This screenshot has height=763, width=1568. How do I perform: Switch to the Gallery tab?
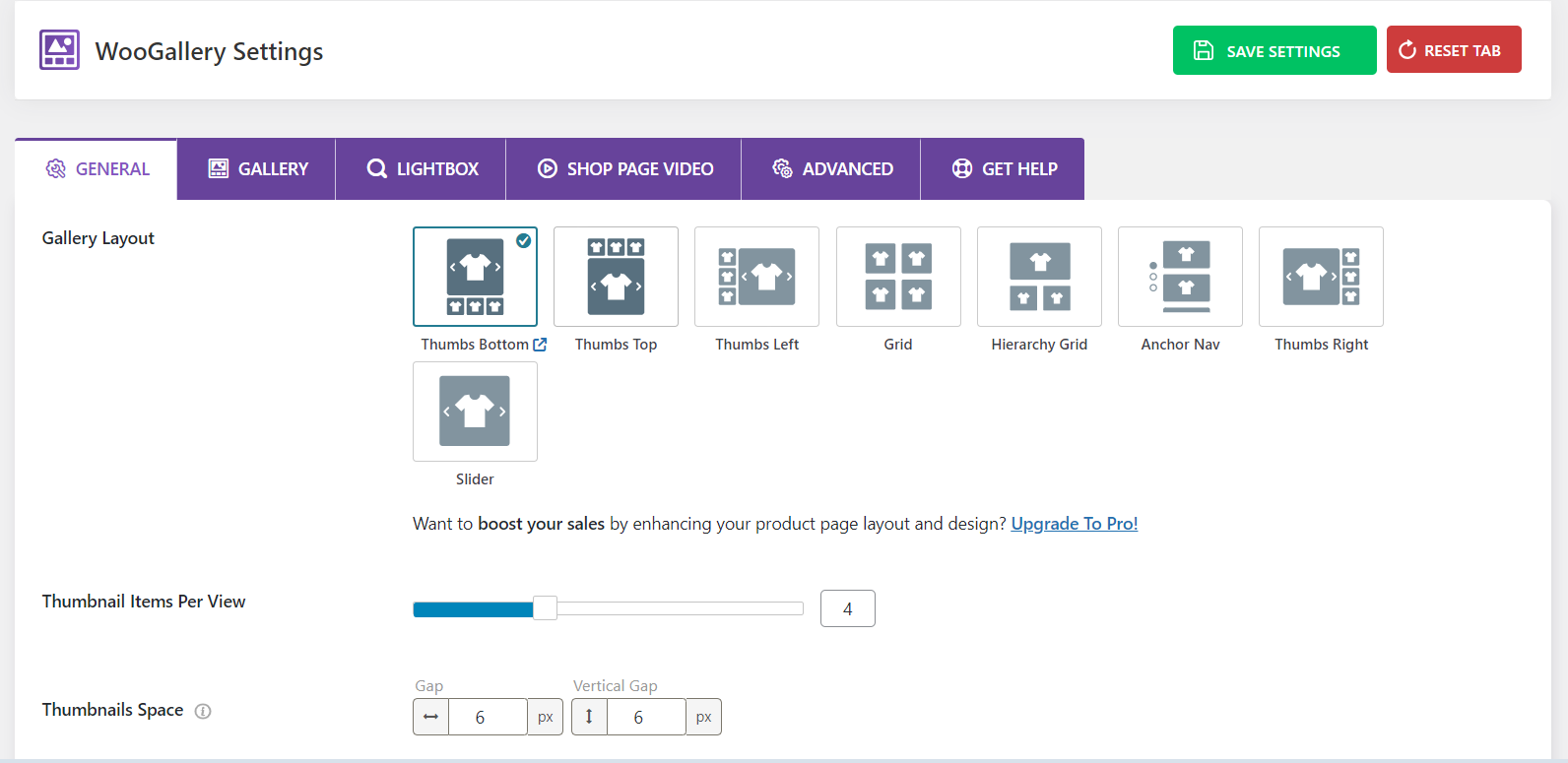(258, 169)
